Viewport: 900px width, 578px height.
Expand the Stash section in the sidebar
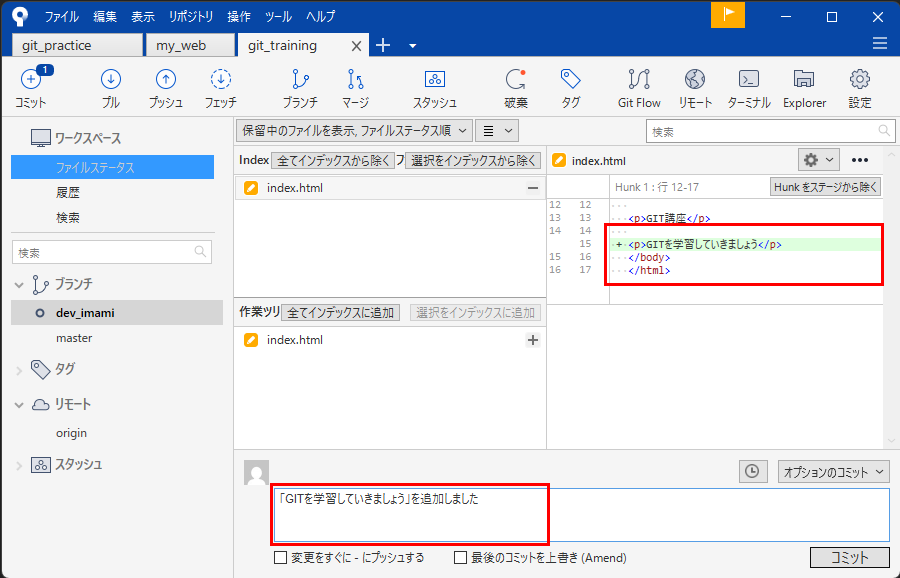pyautogui.click(x=19, y=465)
